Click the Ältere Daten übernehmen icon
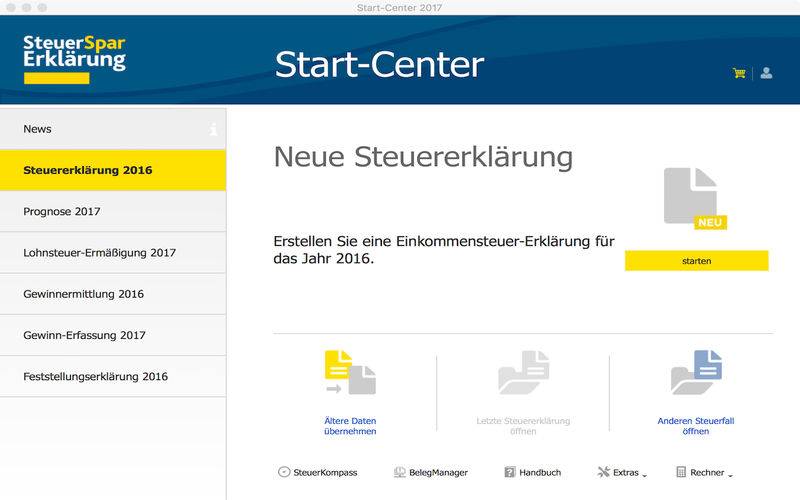This screenshot has height=500, width=800. tap(350, 372)
